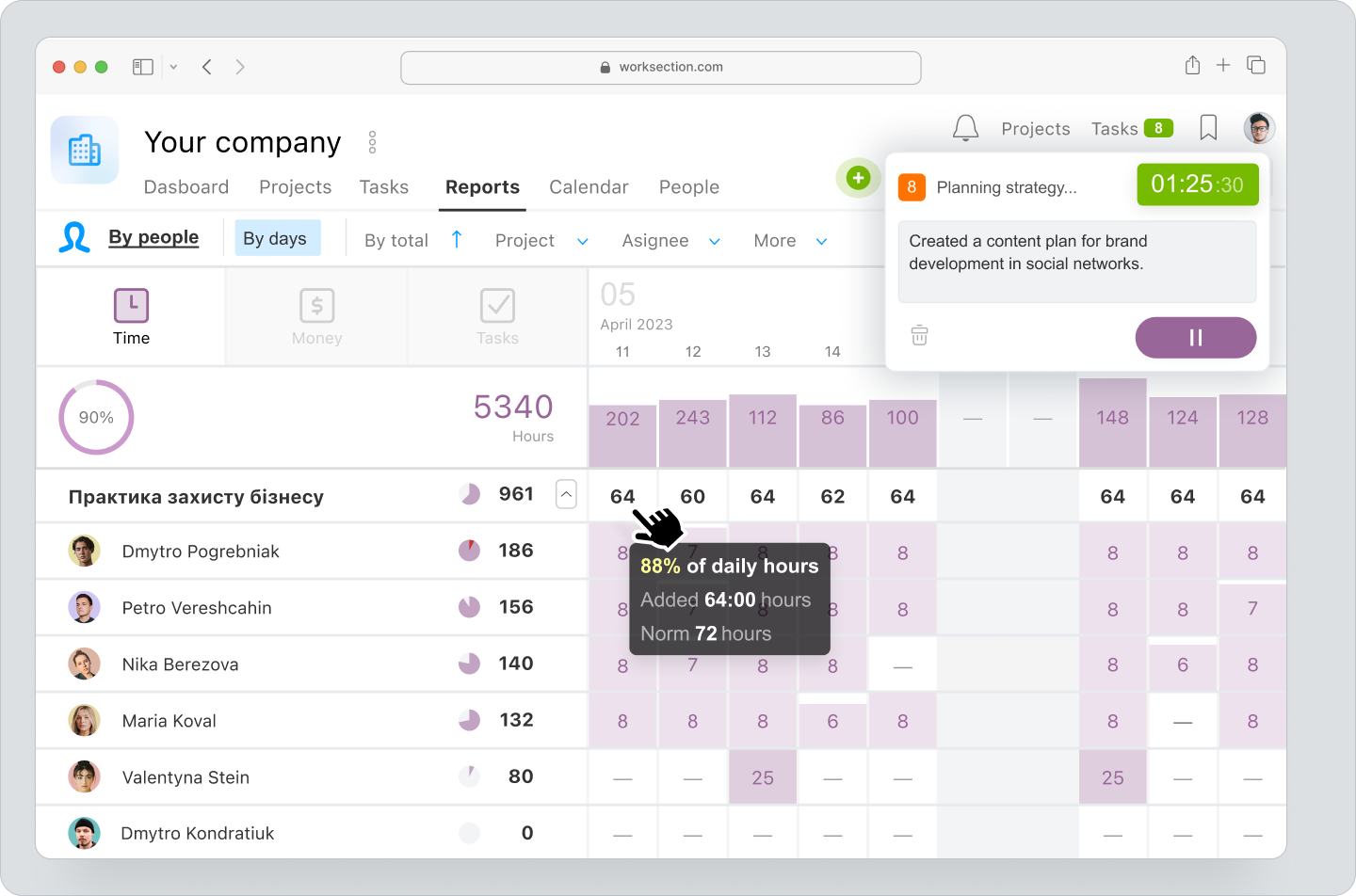
Task: Switch to the Money report icon
Action: coord(316,304)
